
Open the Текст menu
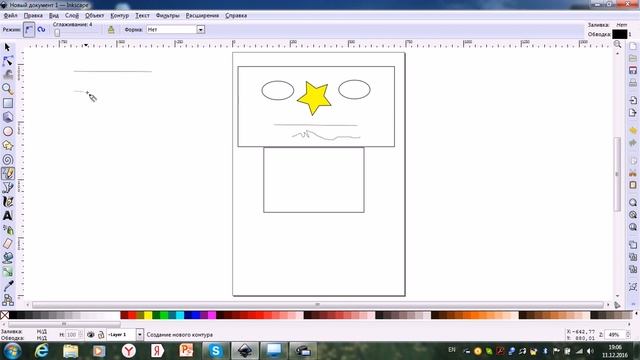[x=142, y=16]
